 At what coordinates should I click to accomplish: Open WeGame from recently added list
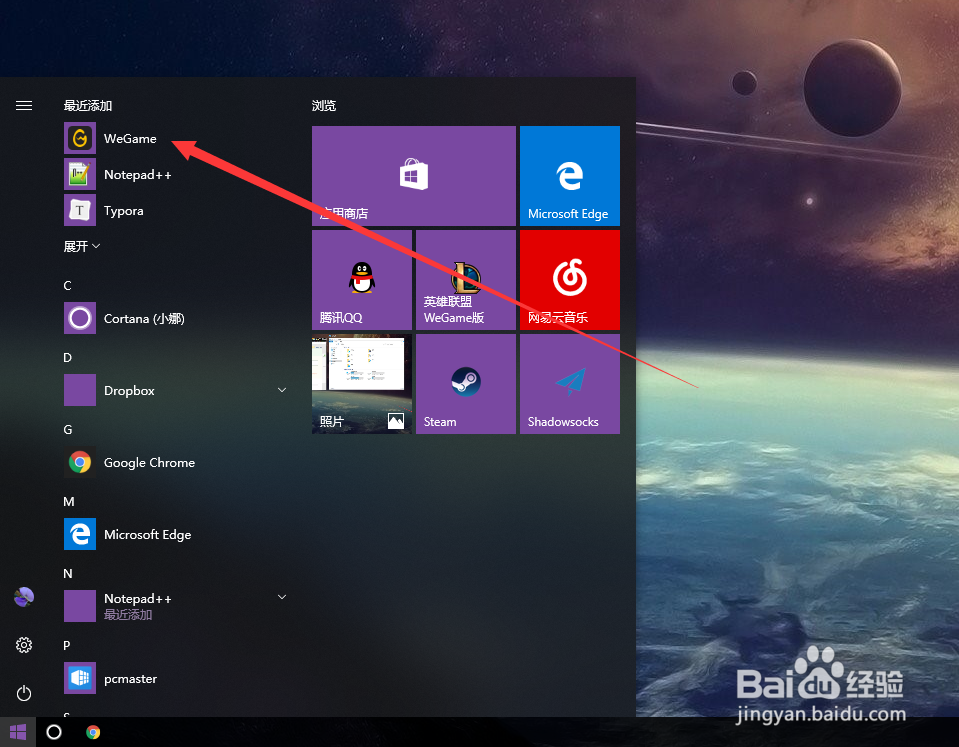[x=174, y=138]
